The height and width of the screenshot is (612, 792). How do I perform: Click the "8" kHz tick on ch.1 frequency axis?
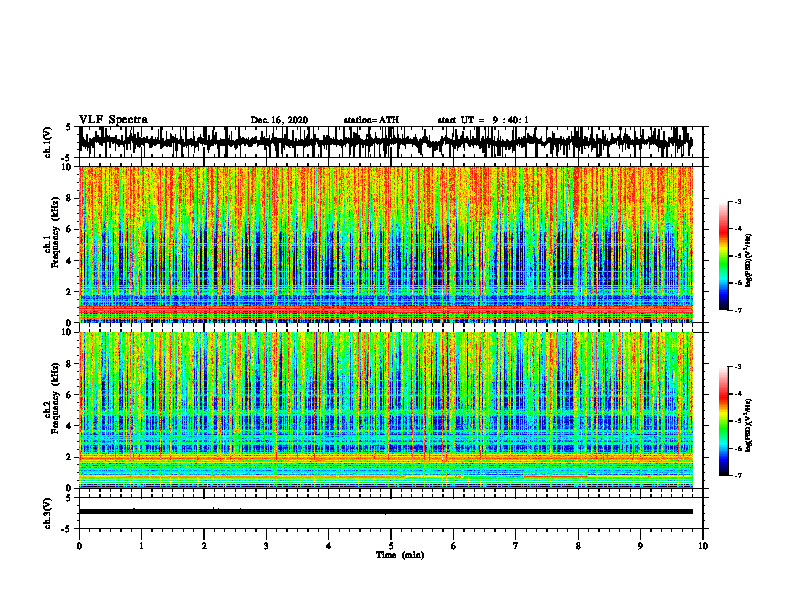tap(71, 198)
